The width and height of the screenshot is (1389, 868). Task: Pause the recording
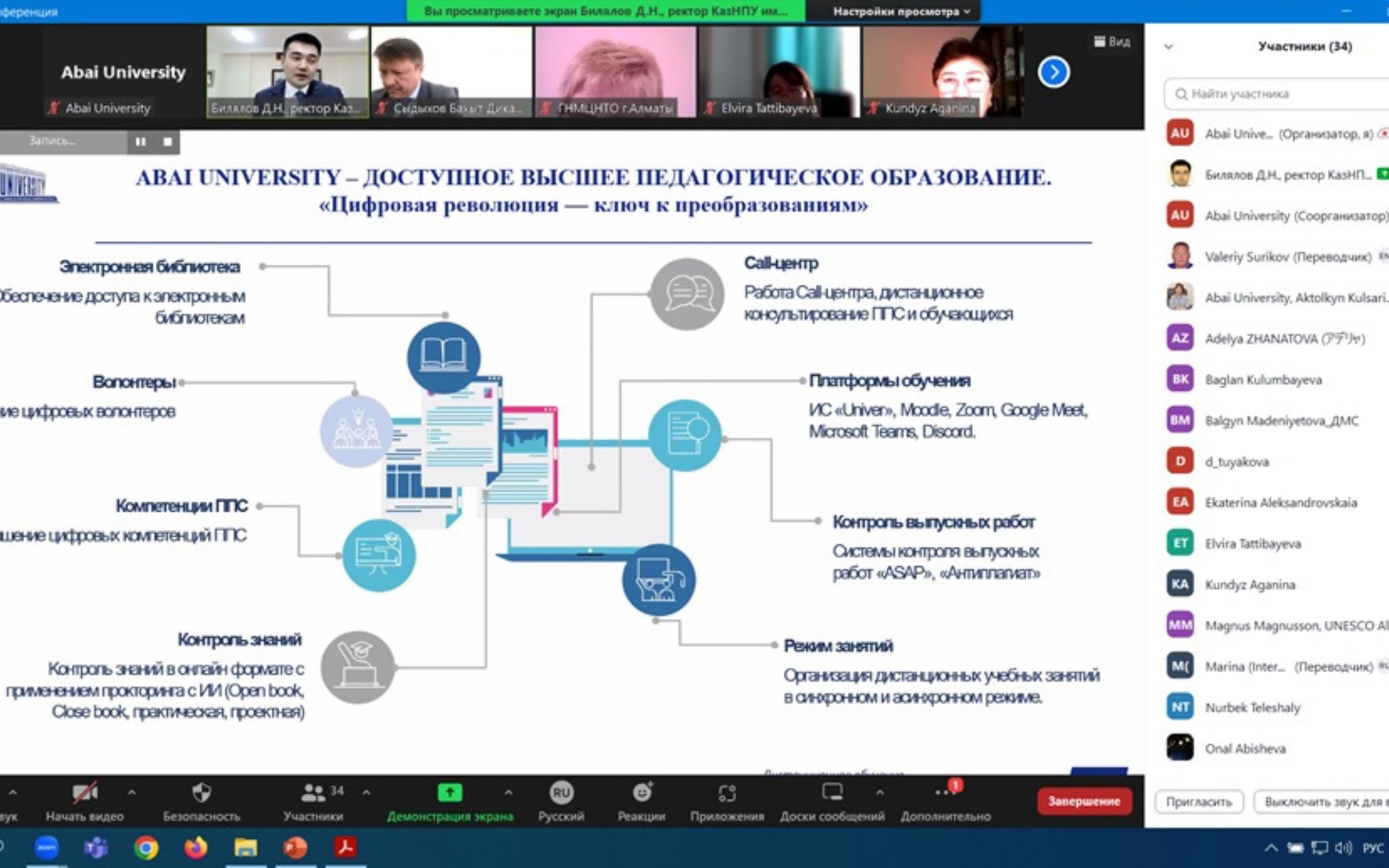tap(141, 142)
